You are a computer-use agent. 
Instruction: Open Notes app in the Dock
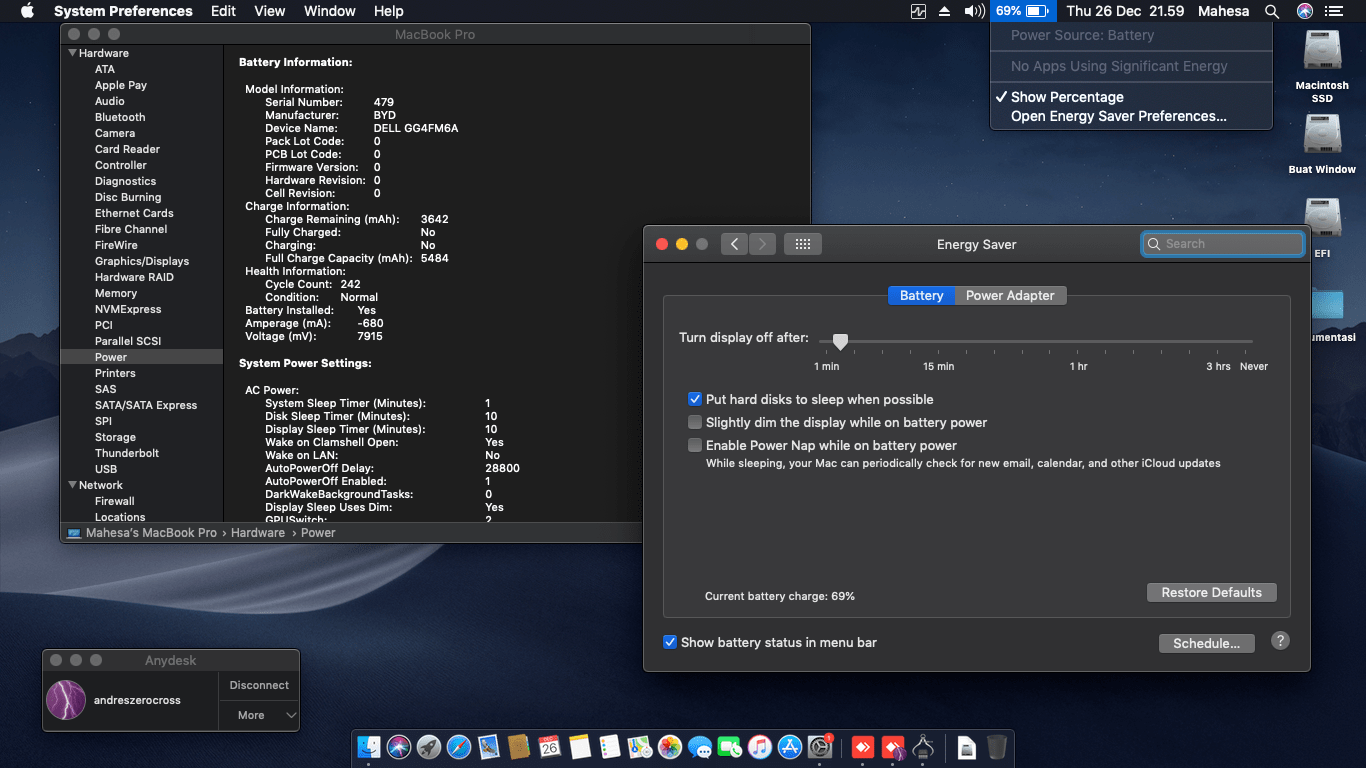[579, 747]
